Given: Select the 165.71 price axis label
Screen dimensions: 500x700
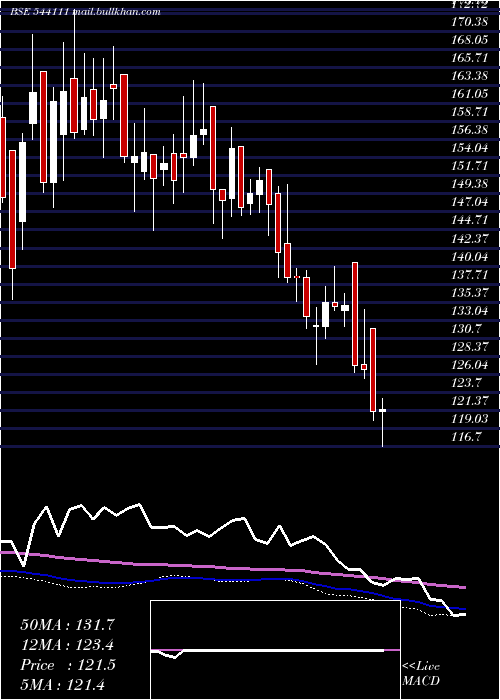Looking at the screenshot, I should tap(469, 58).
